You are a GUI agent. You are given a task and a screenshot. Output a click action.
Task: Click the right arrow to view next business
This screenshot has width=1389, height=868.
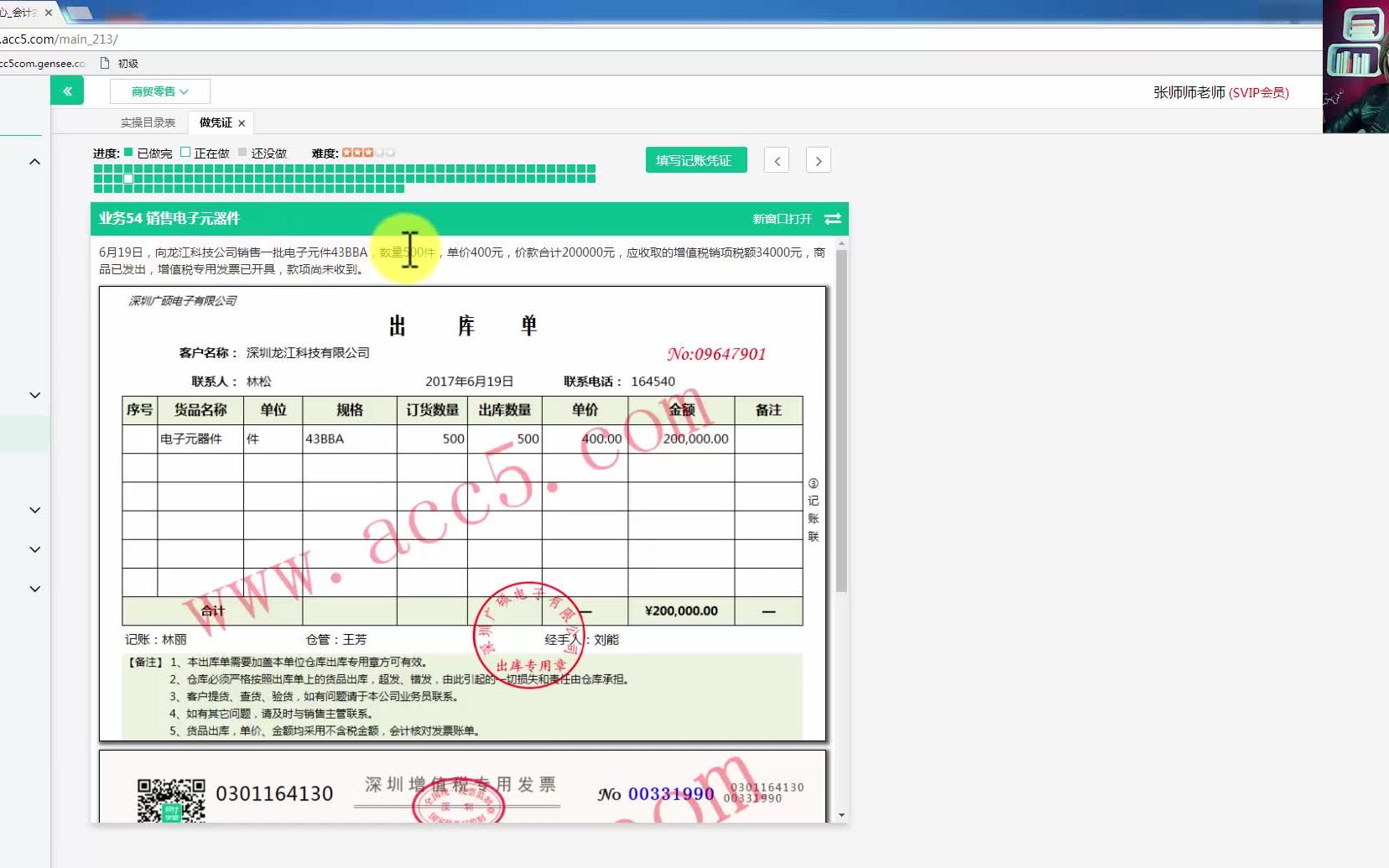(819, 159)
